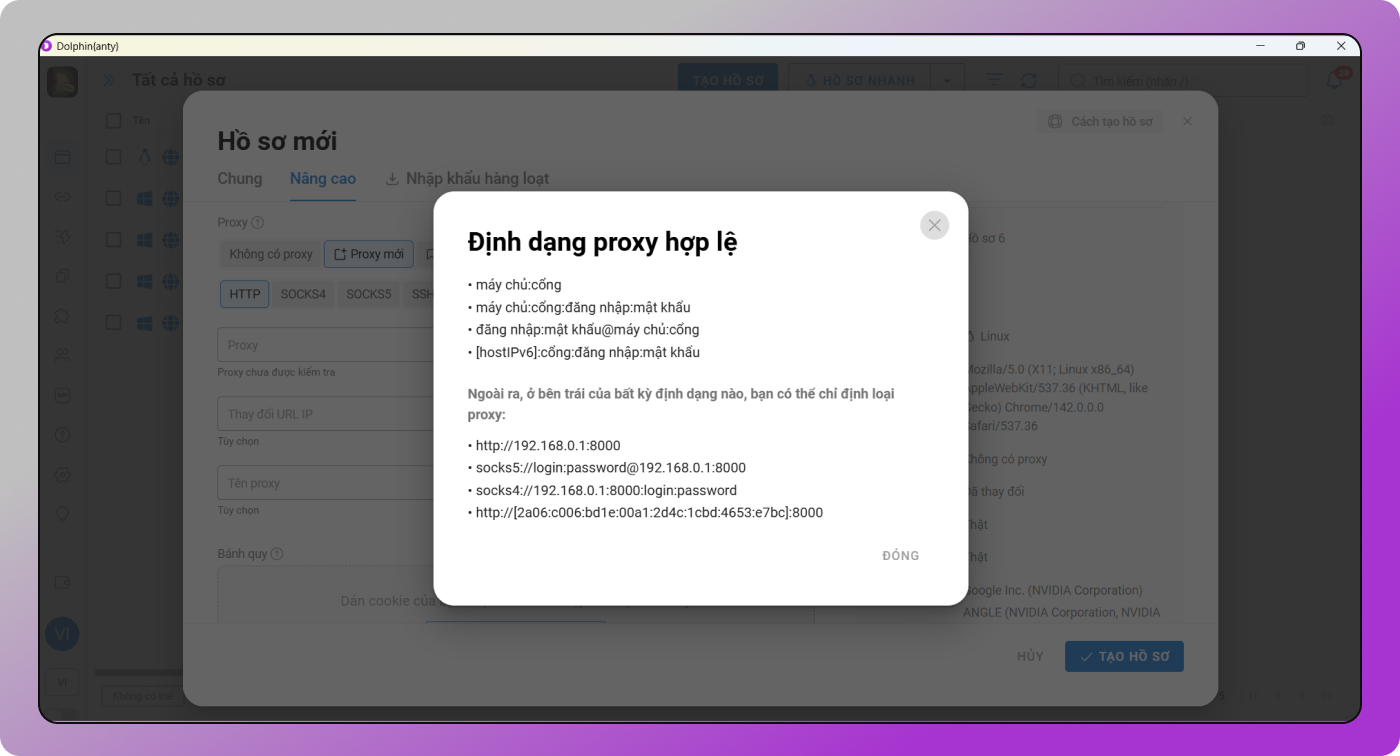Open the HỒ SƠ NHANH dropdown arrow

pos(947,80)
